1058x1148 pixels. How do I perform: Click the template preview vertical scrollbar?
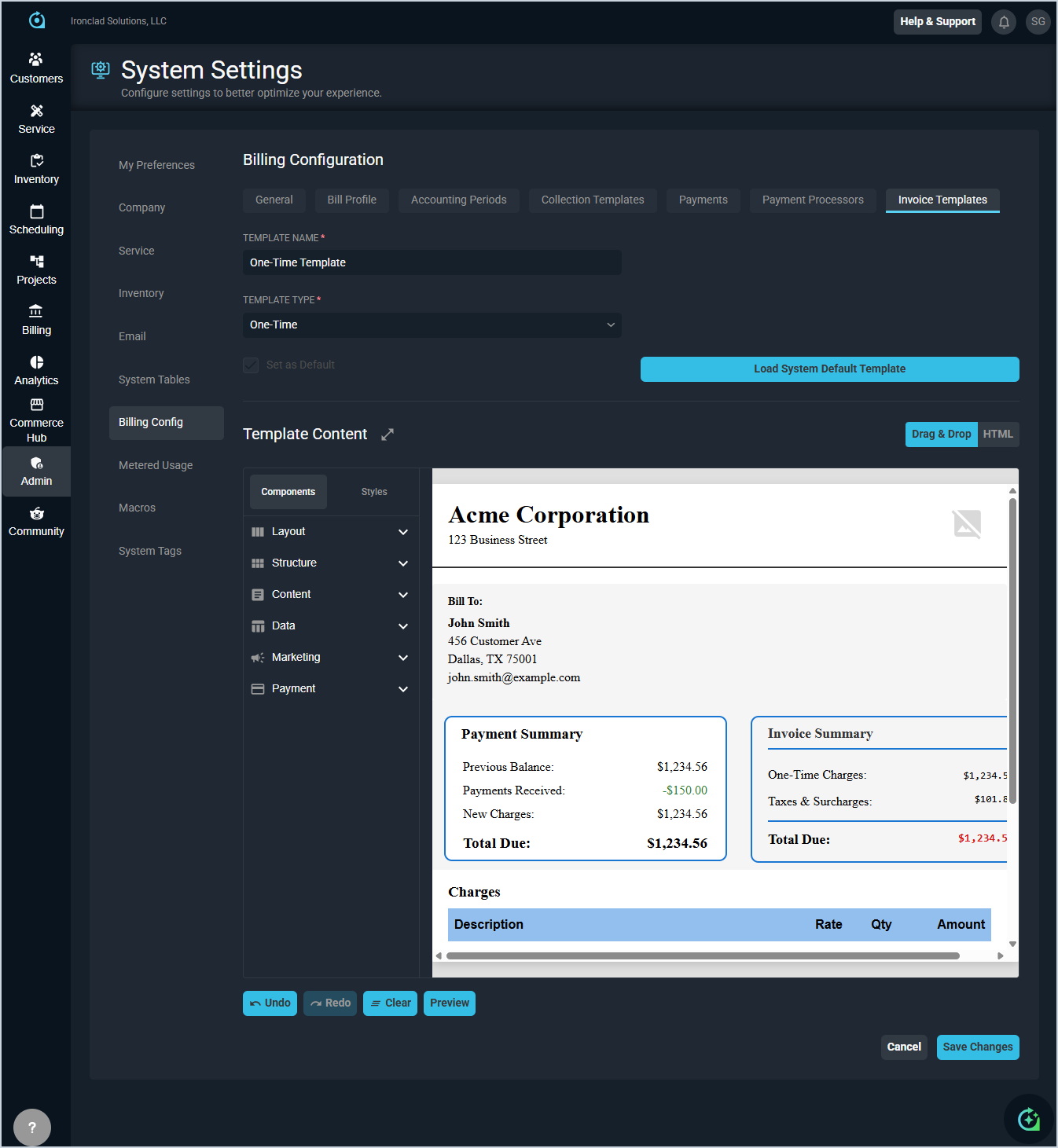point(1013,651)
